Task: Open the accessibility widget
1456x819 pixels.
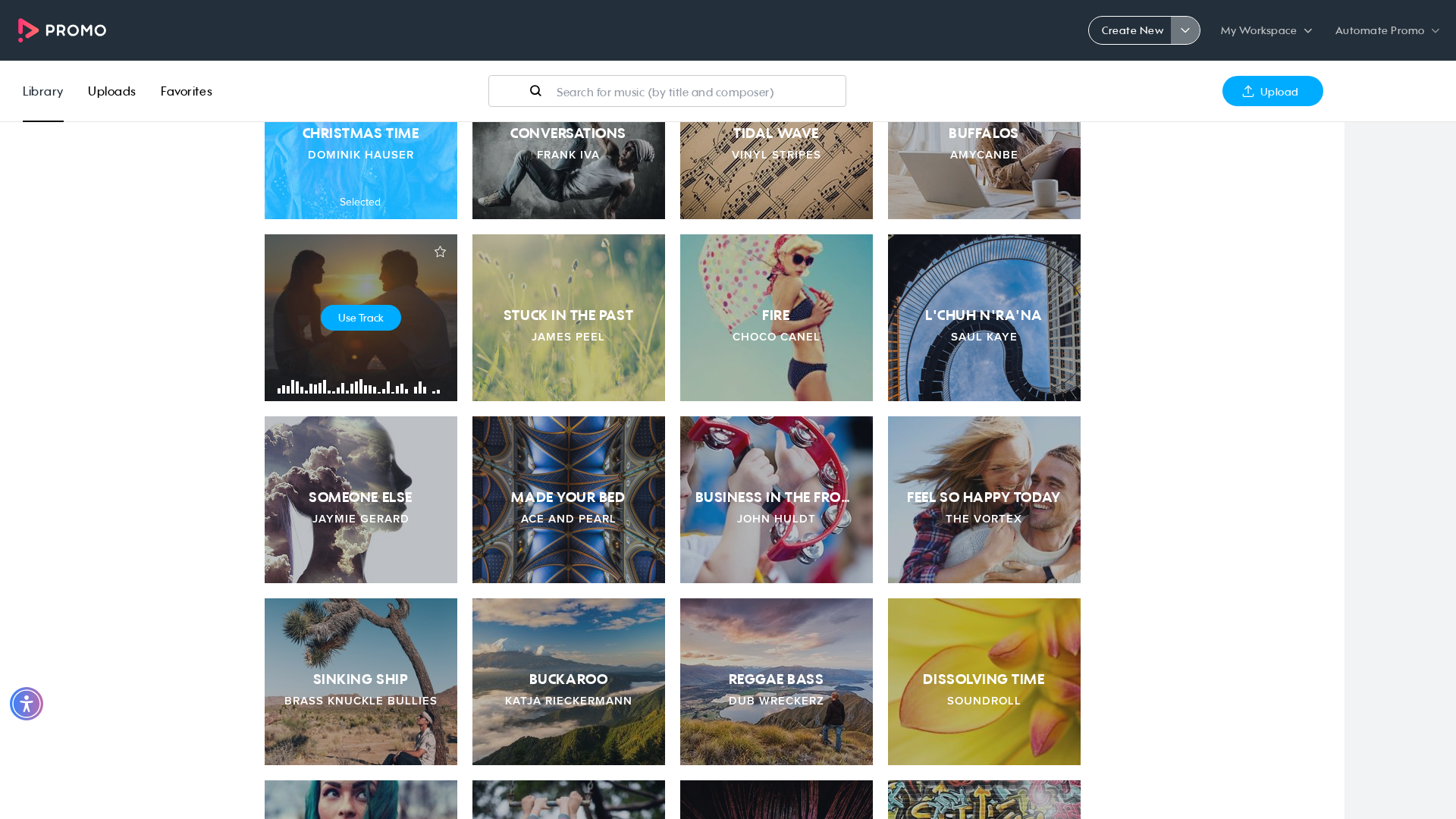Action: click(27, 704)
